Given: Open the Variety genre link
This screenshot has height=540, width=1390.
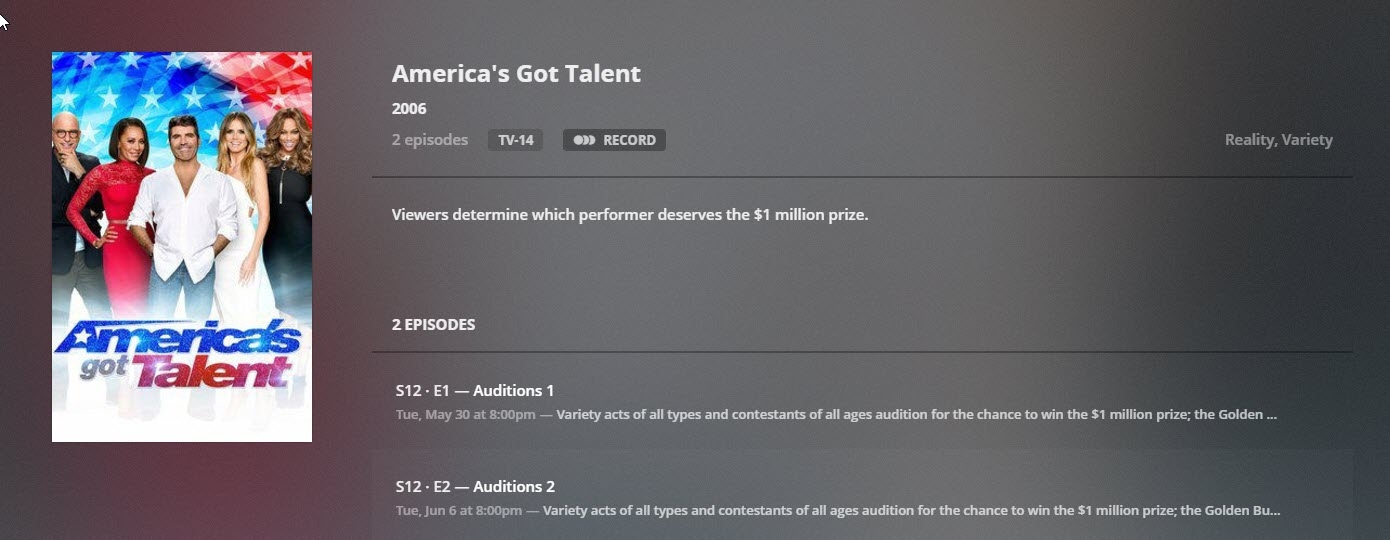Looking at the screenshot, I should (x=1308, y=140).
